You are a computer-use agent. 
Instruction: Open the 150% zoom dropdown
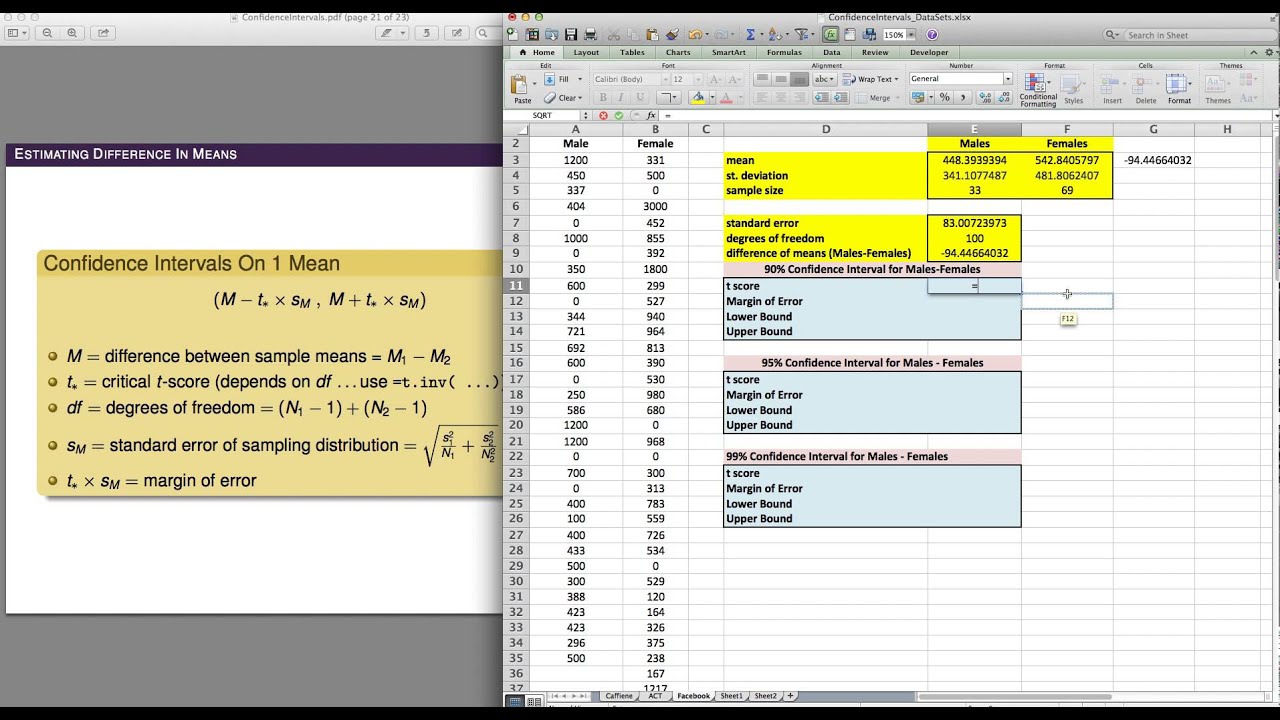(911, 34)
